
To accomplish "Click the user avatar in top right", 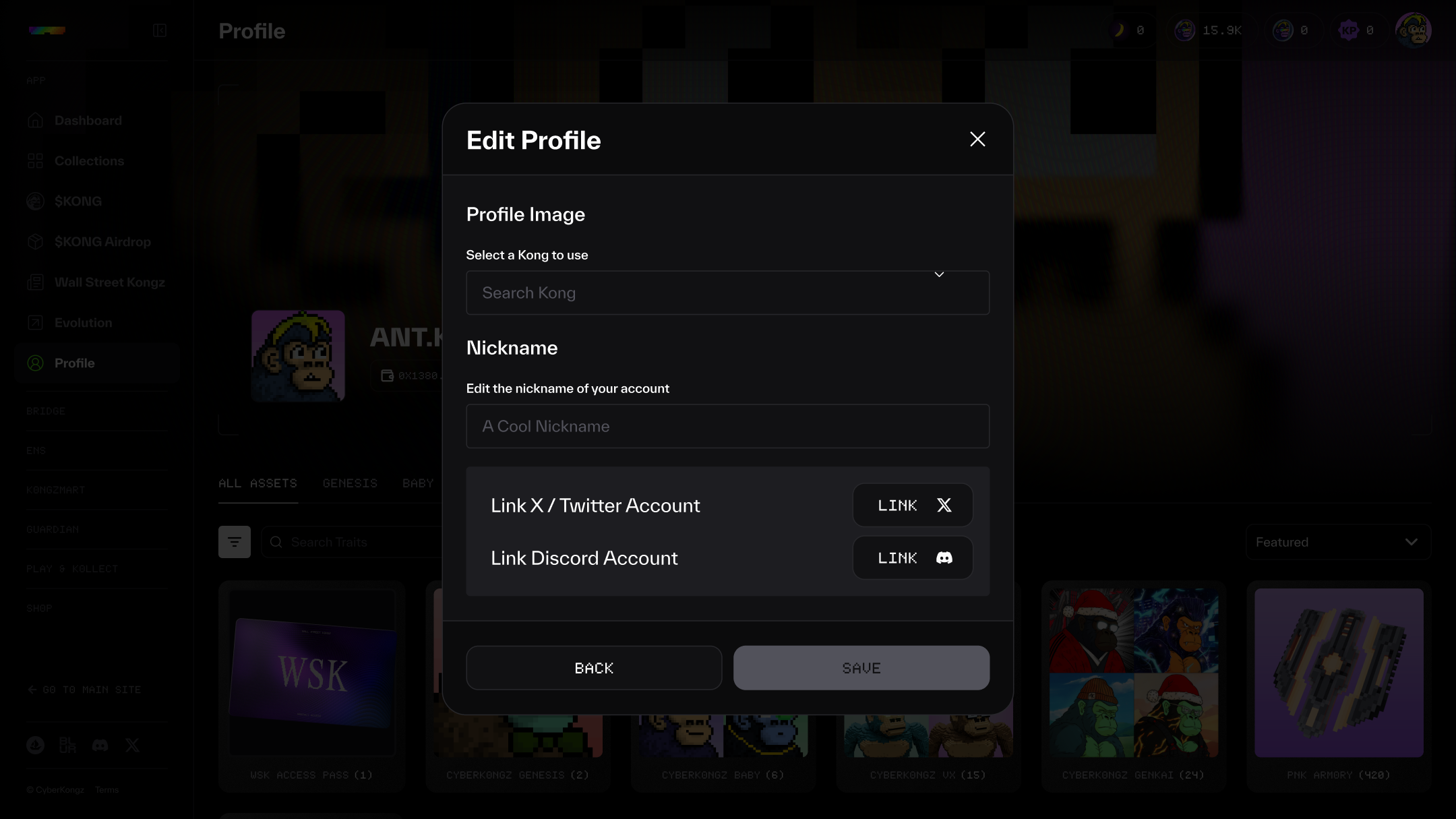I will point(1413,30).
